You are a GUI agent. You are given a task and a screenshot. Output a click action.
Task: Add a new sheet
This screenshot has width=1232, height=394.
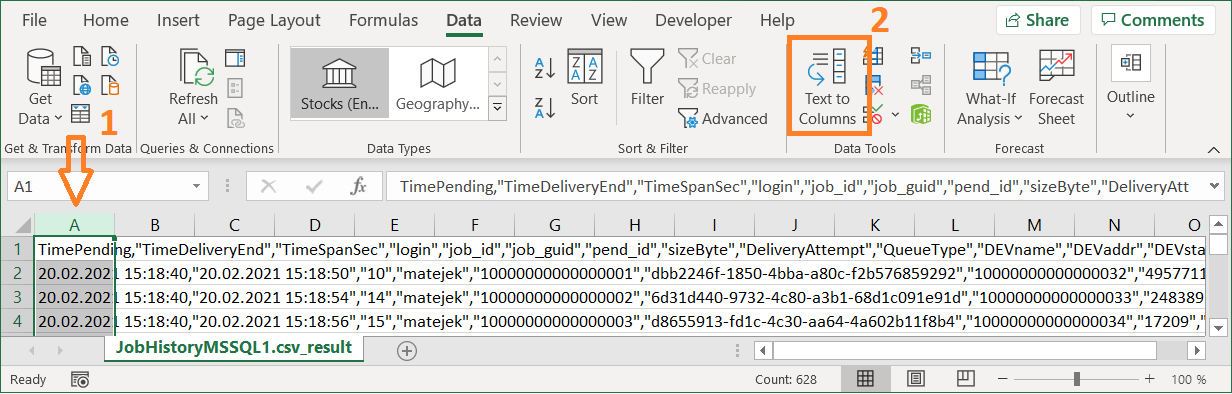point(407,350)
